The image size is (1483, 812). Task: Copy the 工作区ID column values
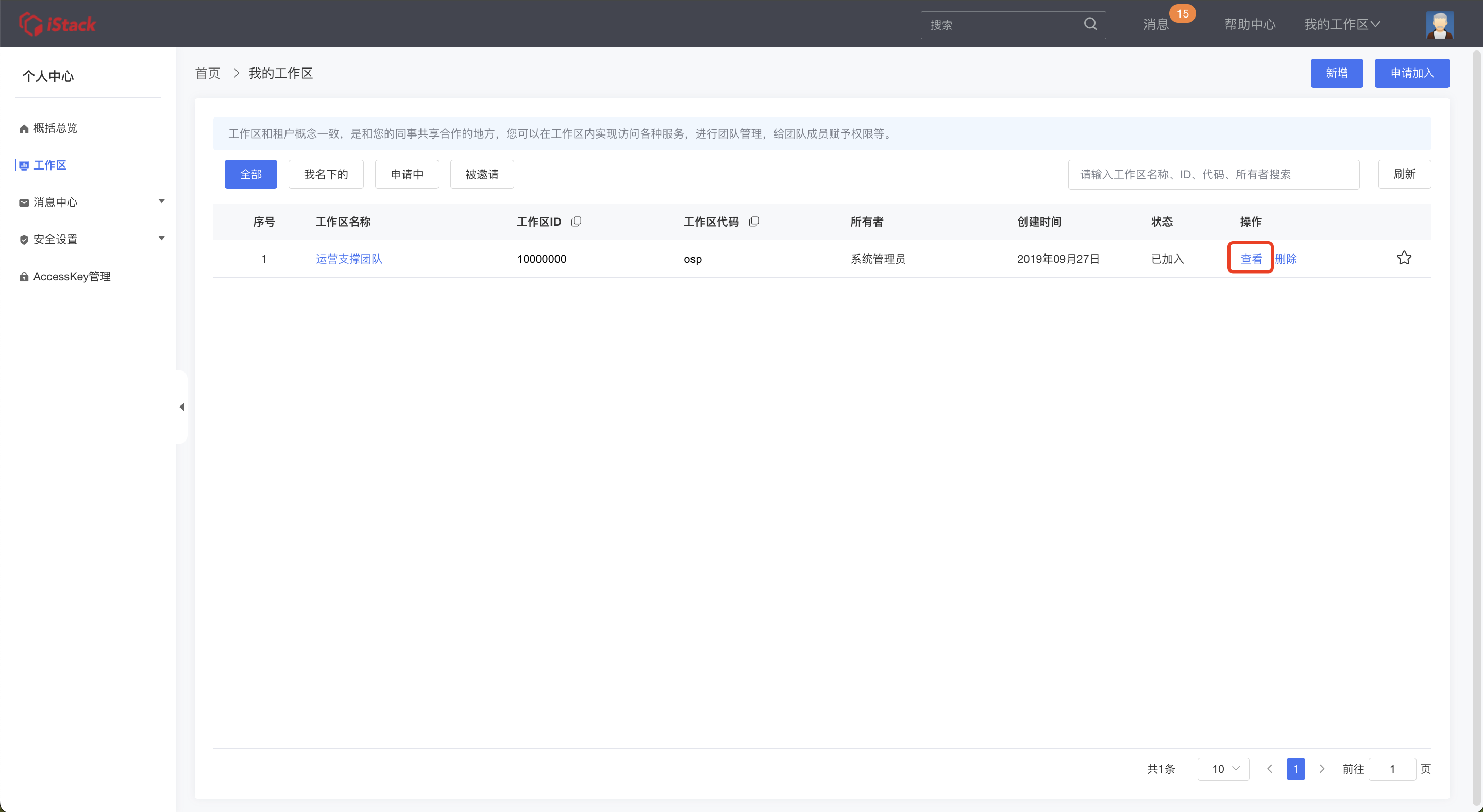pyautogui.click(x=576, y=222)
